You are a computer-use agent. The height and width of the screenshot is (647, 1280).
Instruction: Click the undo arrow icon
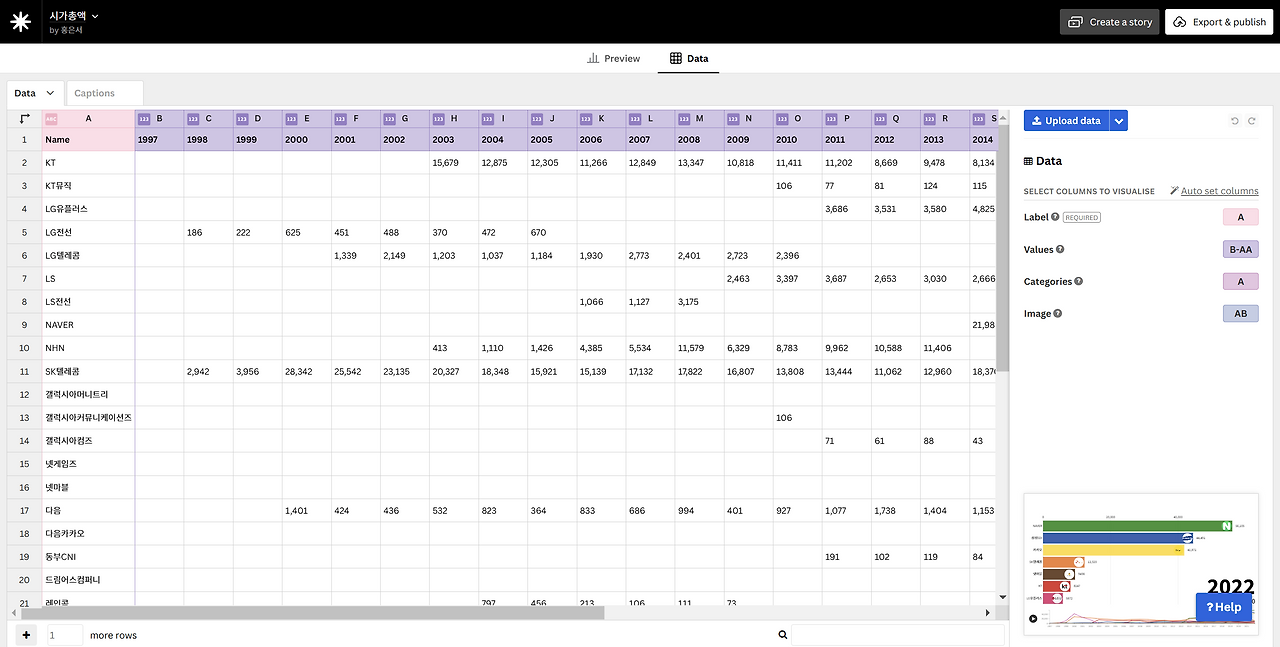1234,120
